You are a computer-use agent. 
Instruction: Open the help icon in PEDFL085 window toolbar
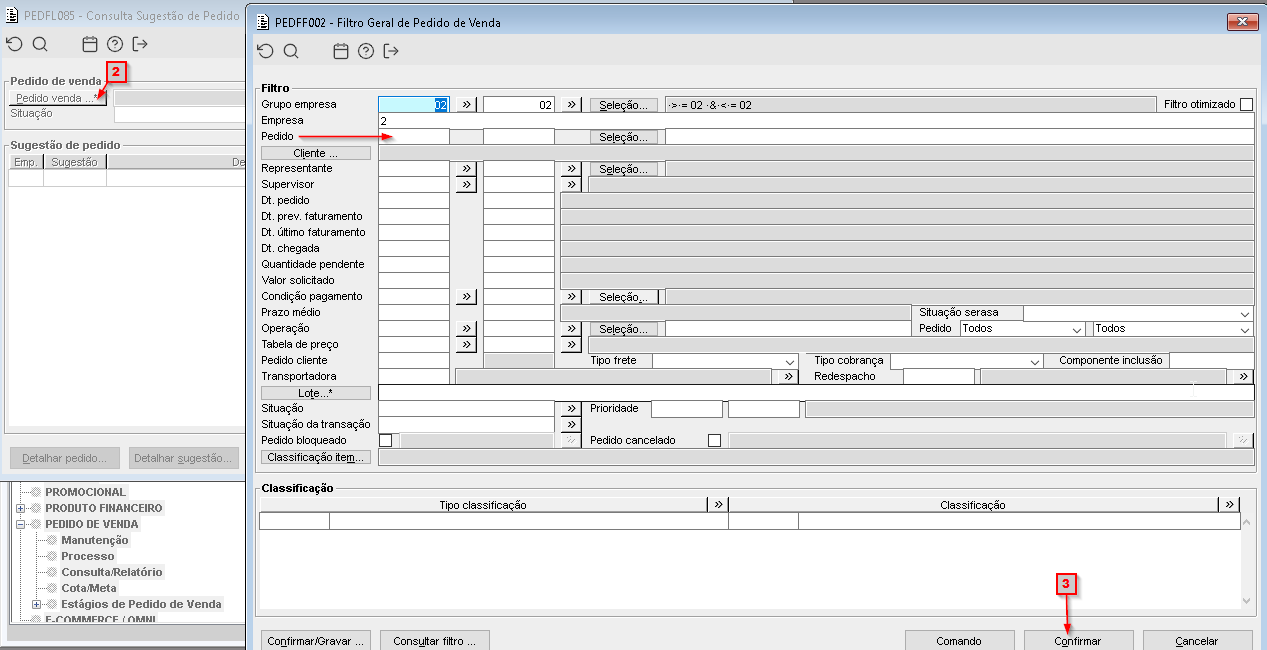click(115, 44)
